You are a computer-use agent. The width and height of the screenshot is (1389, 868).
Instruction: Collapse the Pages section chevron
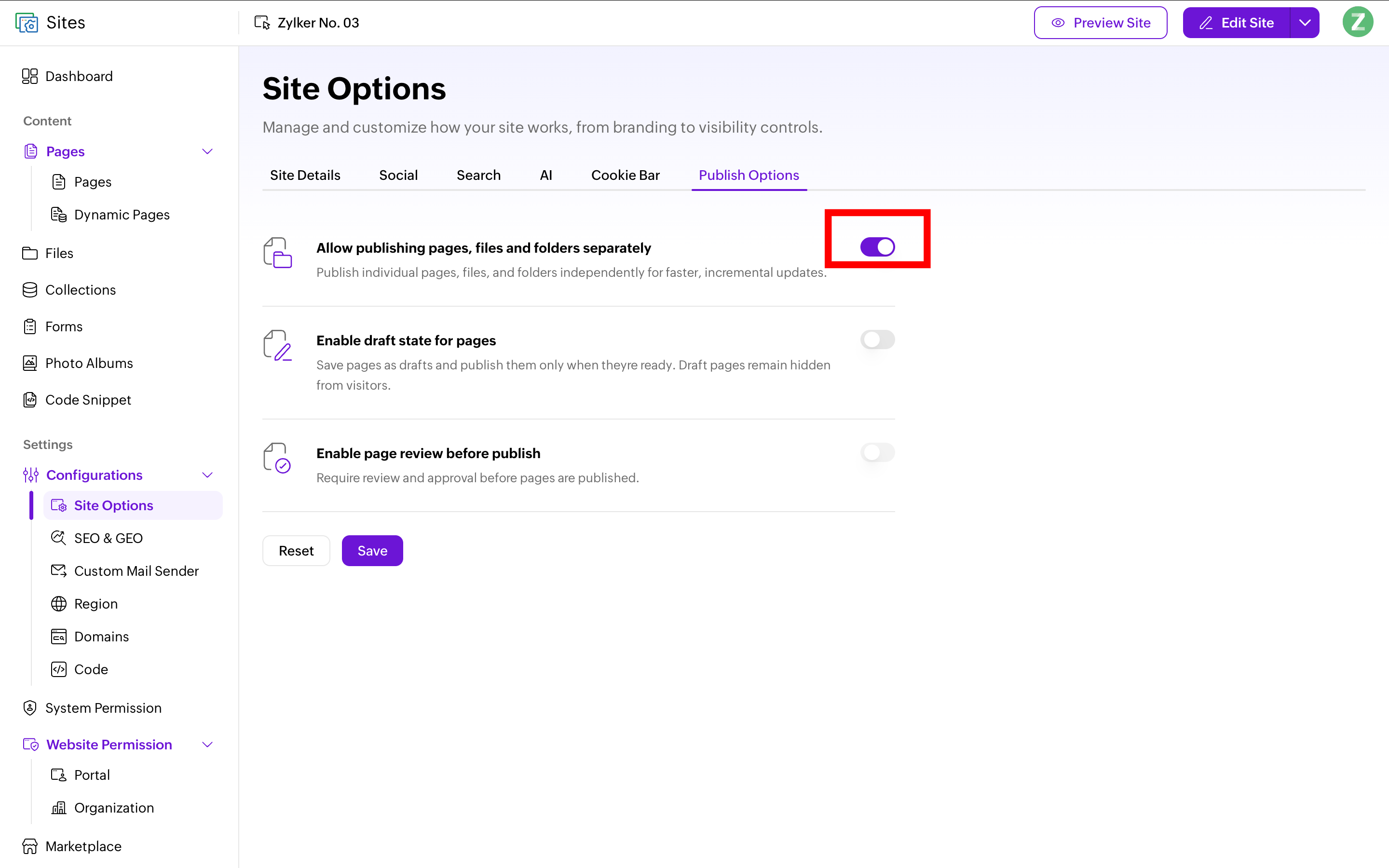[208, 151]
